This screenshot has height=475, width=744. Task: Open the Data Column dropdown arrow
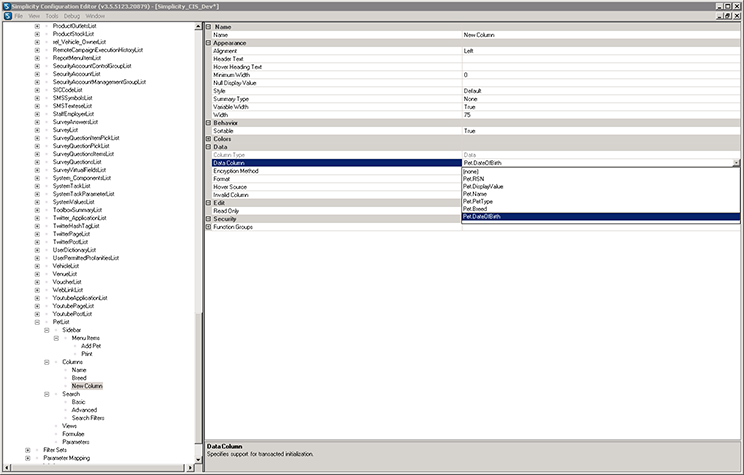[736, 163]
